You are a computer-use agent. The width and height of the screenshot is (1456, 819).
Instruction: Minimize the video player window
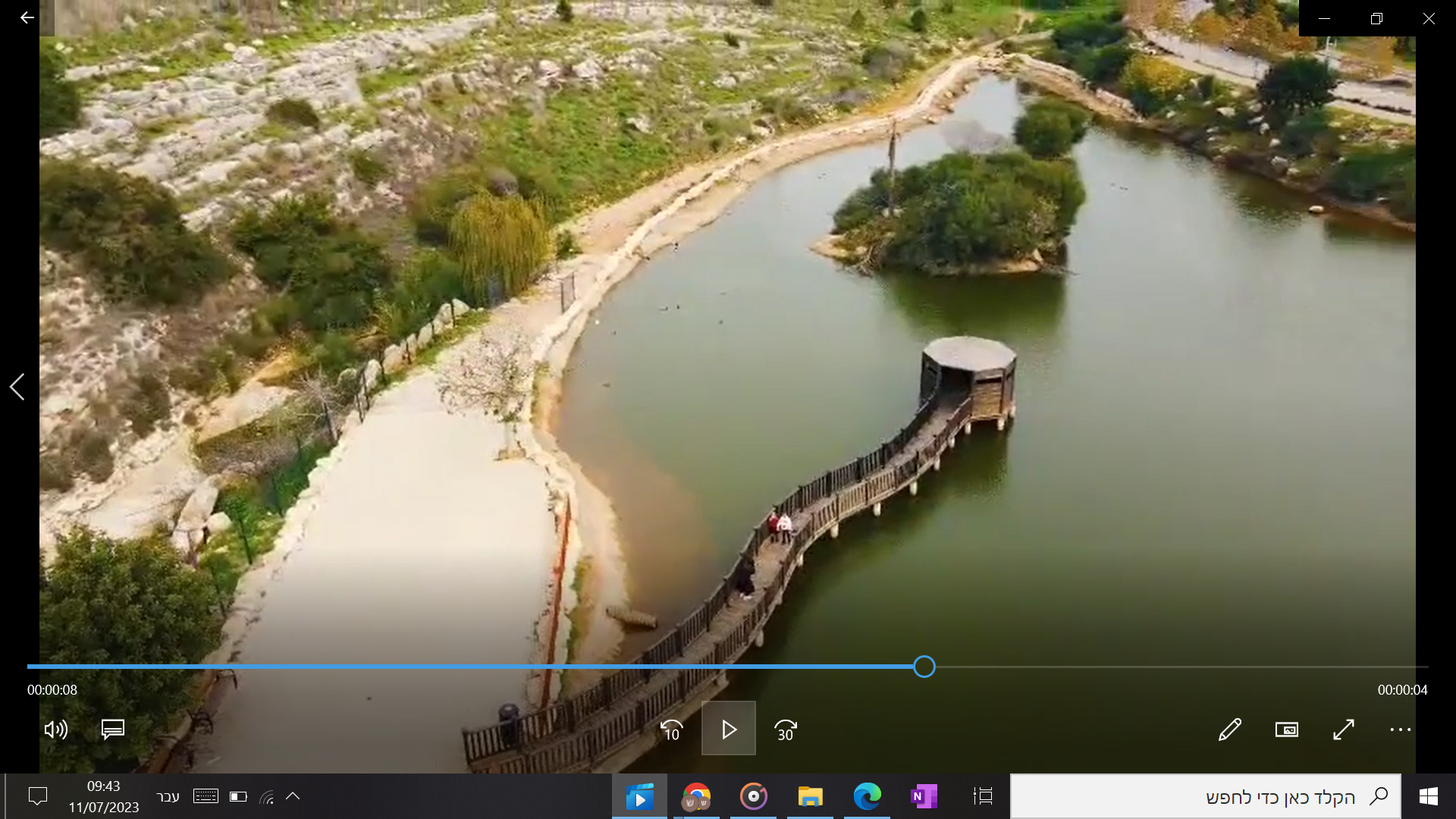tap(1325, 18)
